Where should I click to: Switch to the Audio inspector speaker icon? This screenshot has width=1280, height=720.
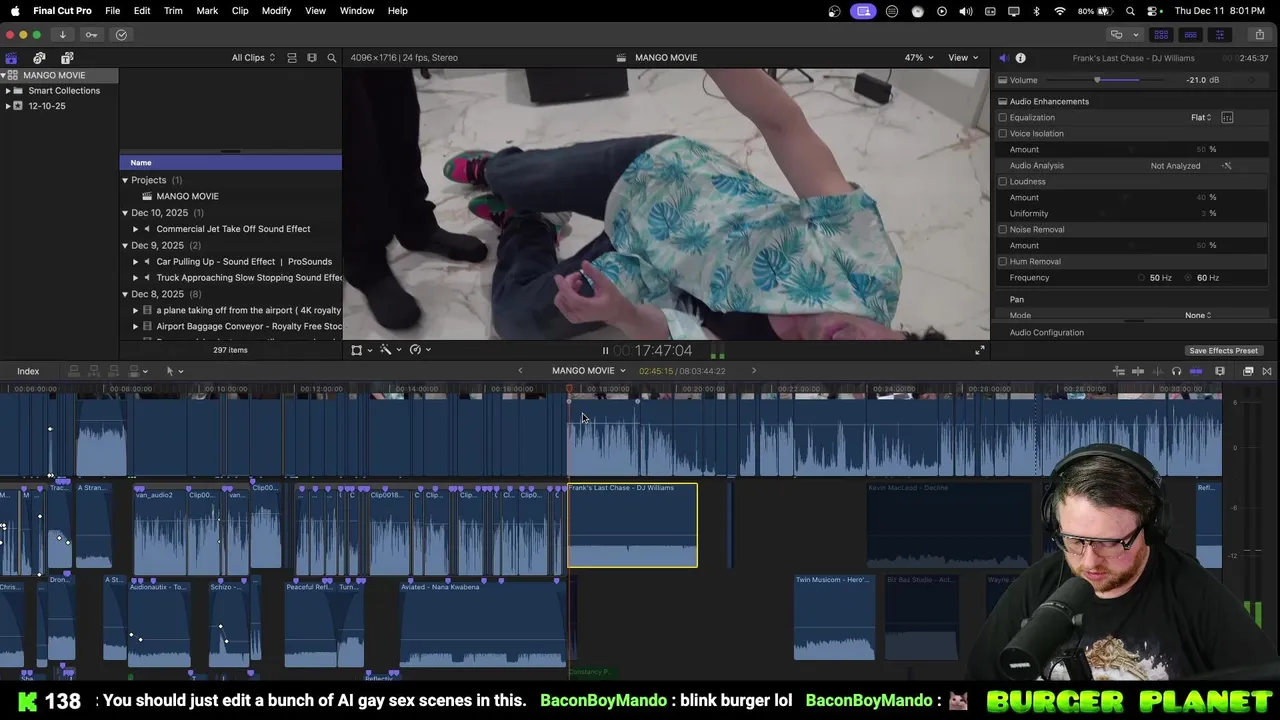[1004, 58]
